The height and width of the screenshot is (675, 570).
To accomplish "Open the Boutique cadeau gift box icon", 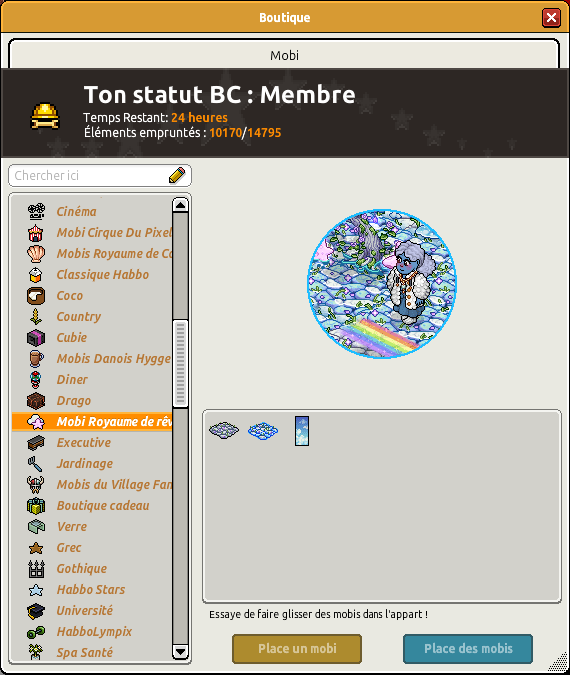I will pyautogui.click(x=36, y=506).
